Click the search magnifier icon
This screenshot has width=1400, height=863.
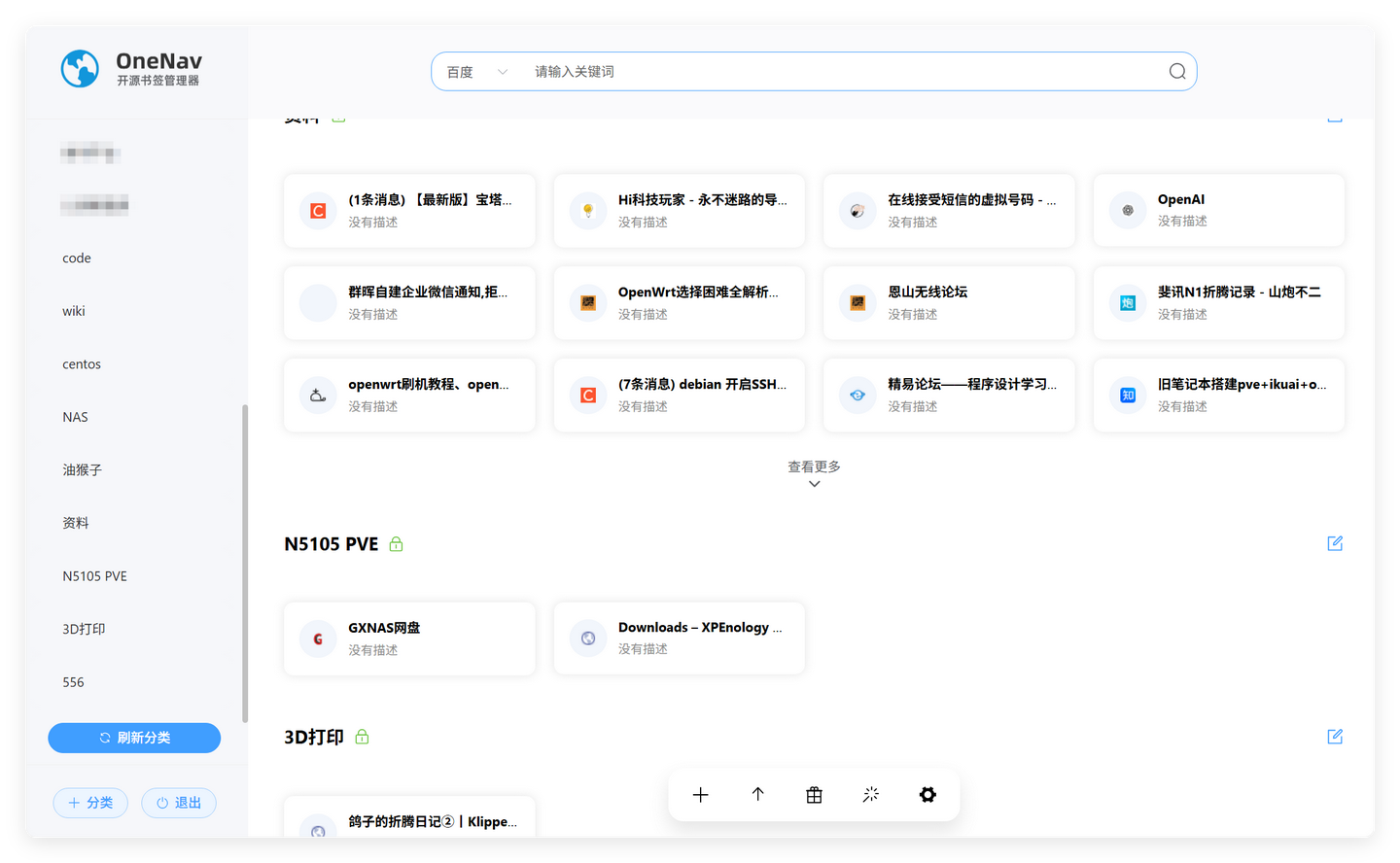pyautogui.click(x=1176, y=70)
